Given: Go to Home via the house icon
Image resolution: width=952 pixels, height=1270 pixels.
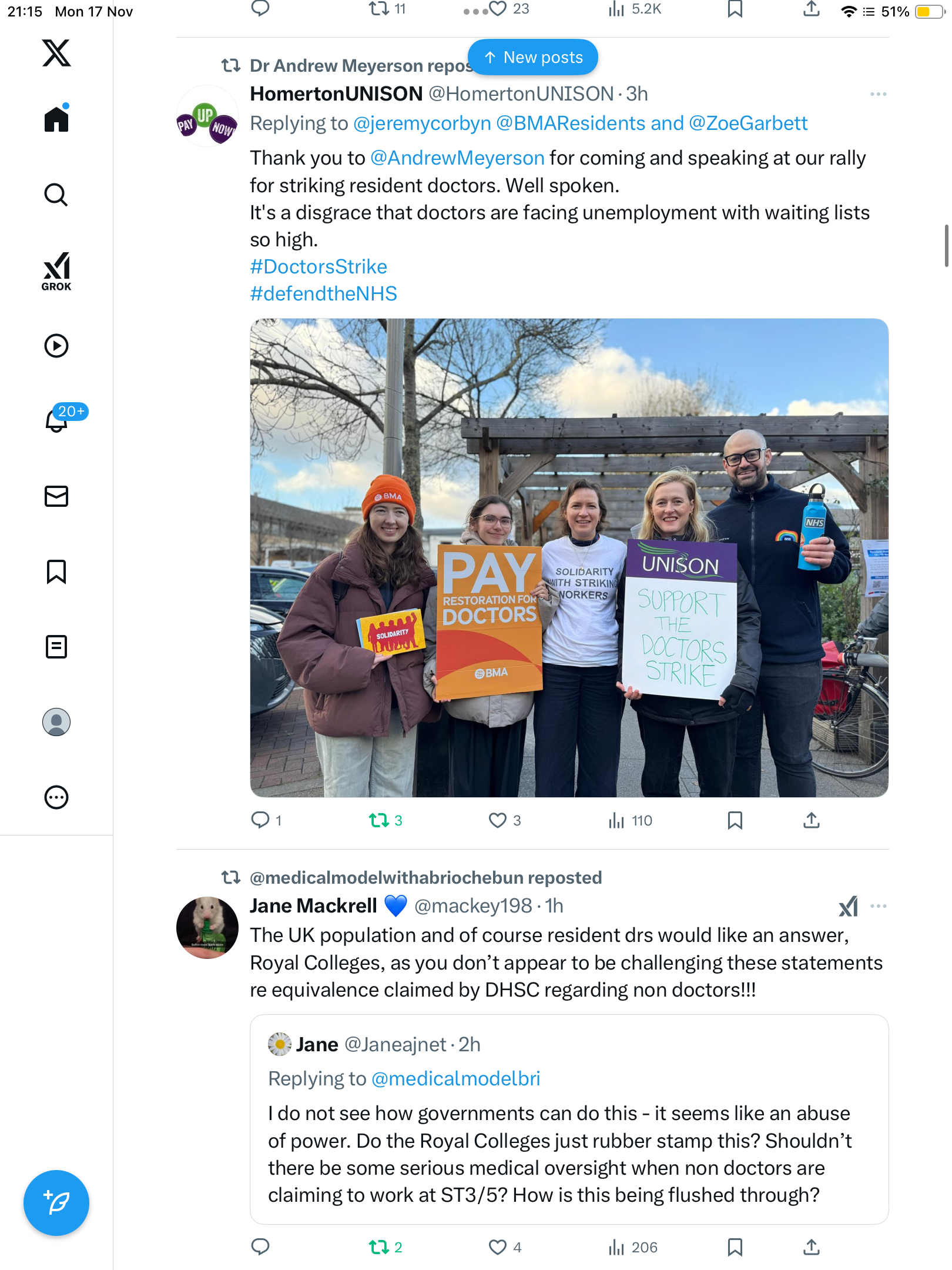Looking at the screenshot, I should click(x=56, y=119).
